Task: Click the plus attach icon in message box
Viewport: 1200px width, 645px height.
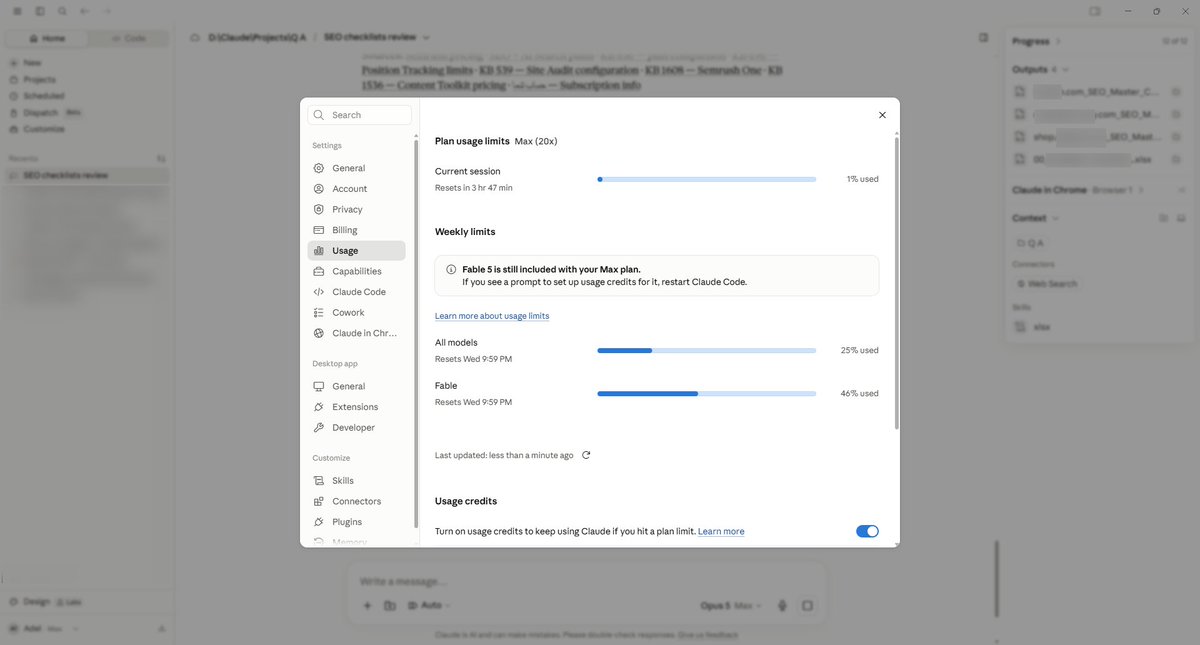Action: pos(367,605)
